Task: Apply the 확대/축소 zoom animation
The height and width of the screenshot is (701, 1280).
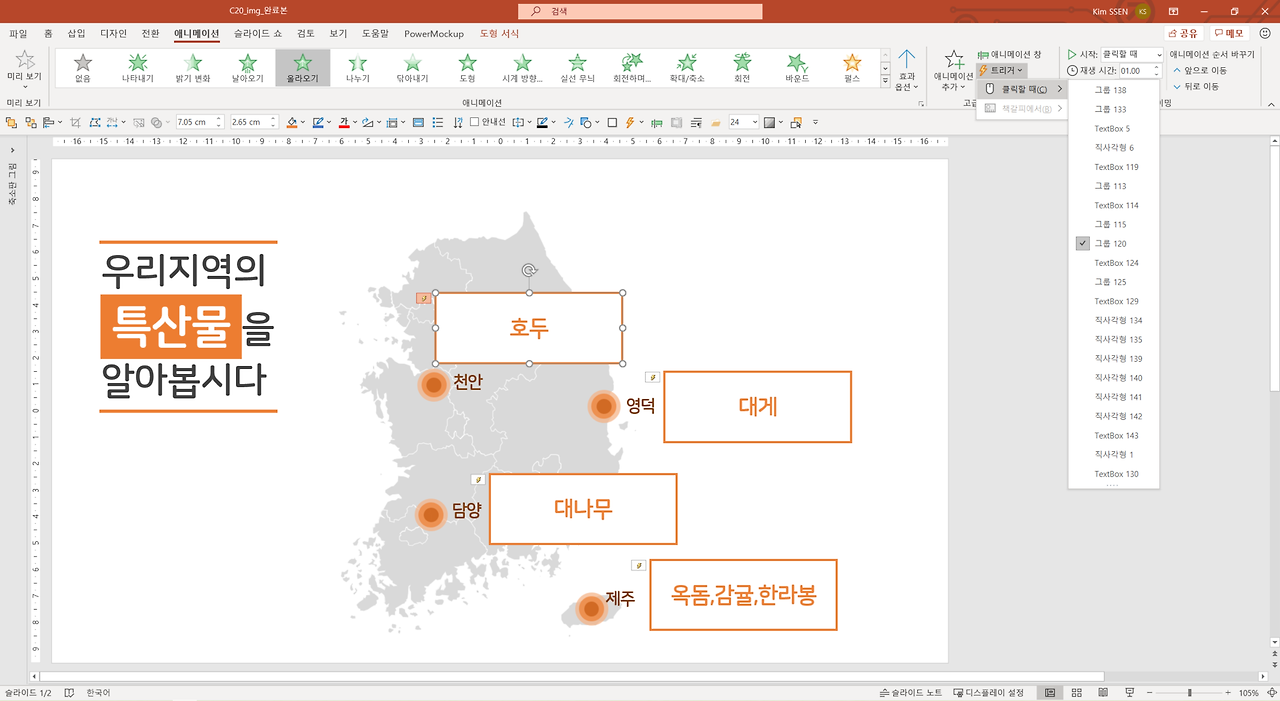Action: click(687, 67)
